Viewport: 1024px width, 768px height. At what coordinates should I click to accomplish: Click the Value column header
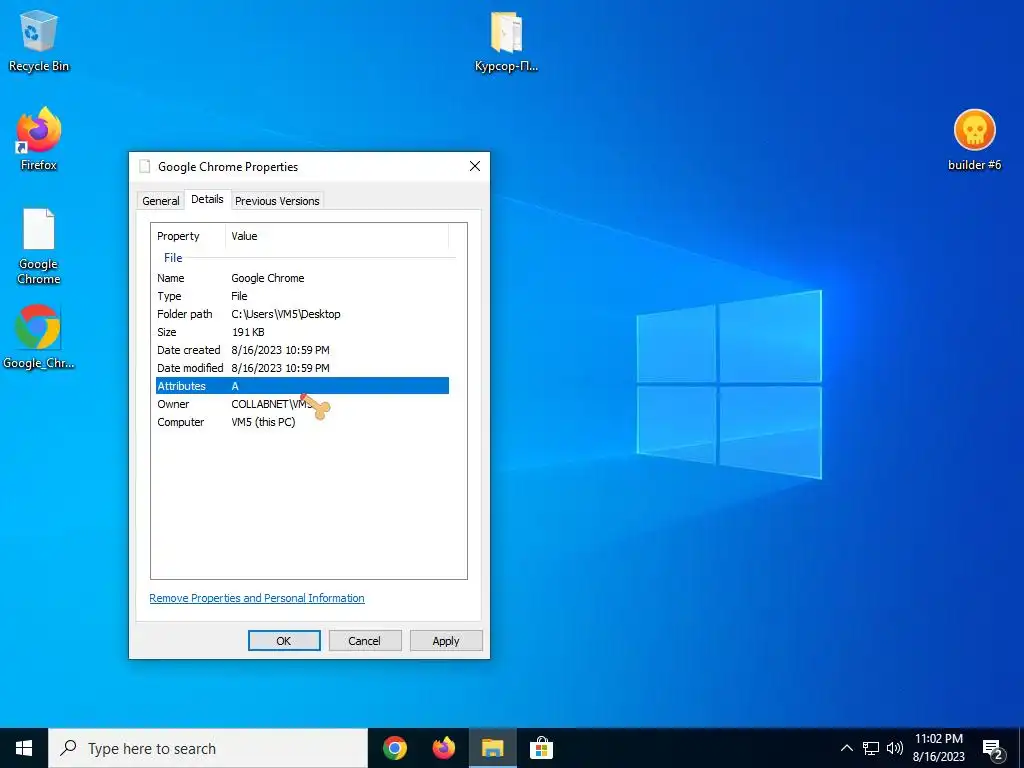tap(337, 236)
